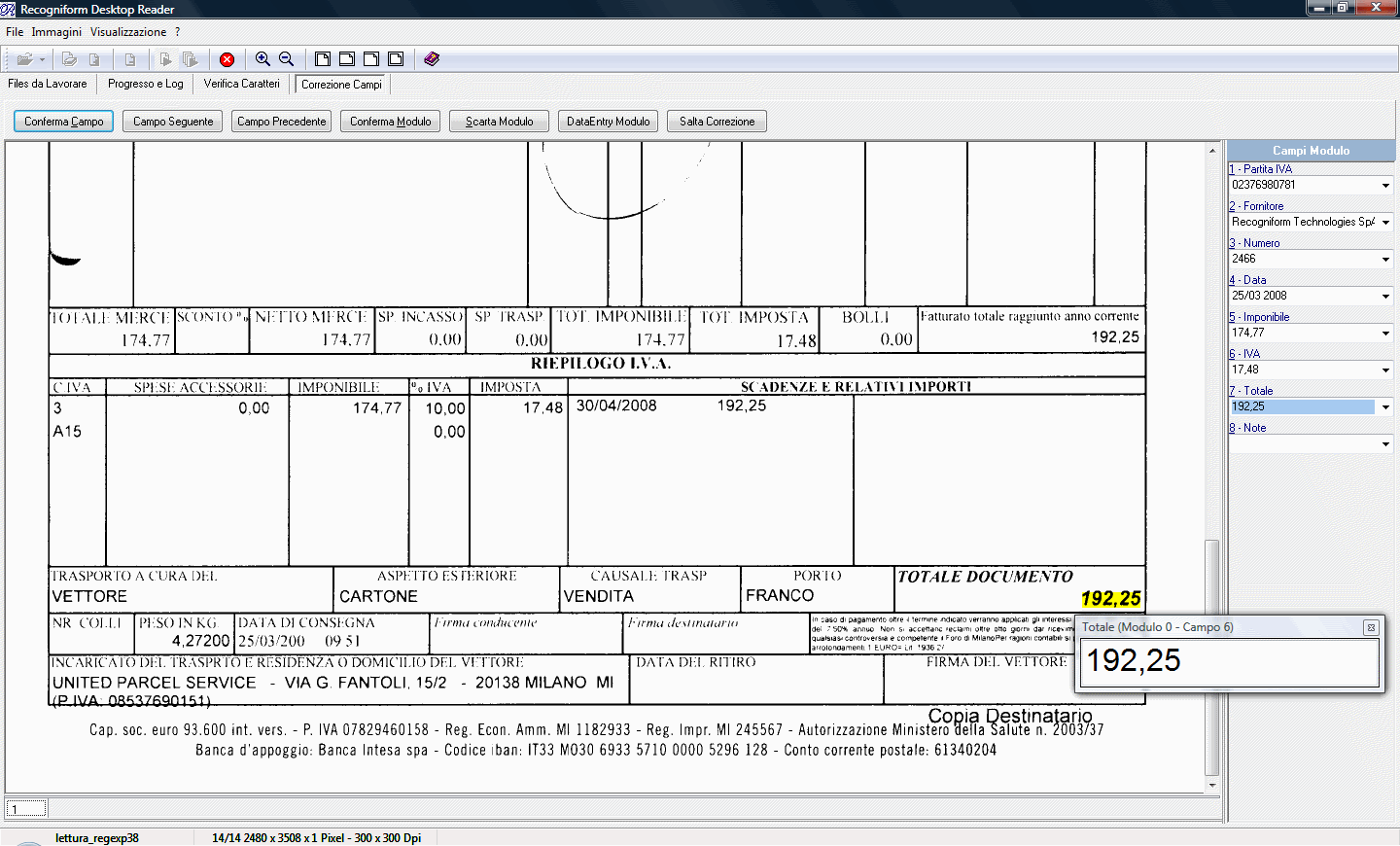This screenshot has width=1400, height=846.
Task: Click the '6 - IVA' field label
Action: point(1244,354)
